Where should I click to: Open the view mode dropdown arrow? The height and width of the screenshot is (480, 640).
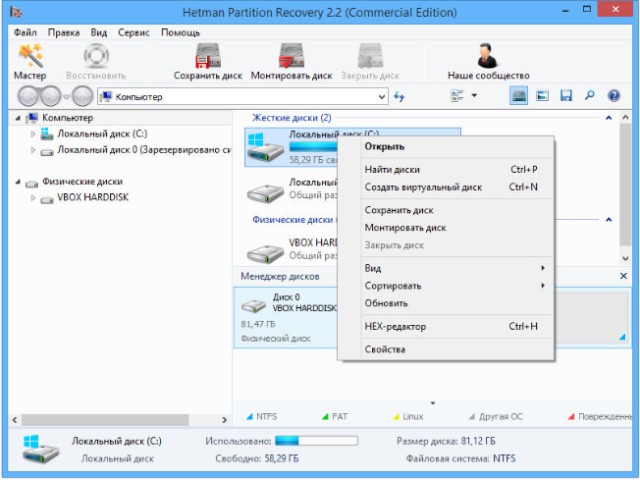point(474,96)
